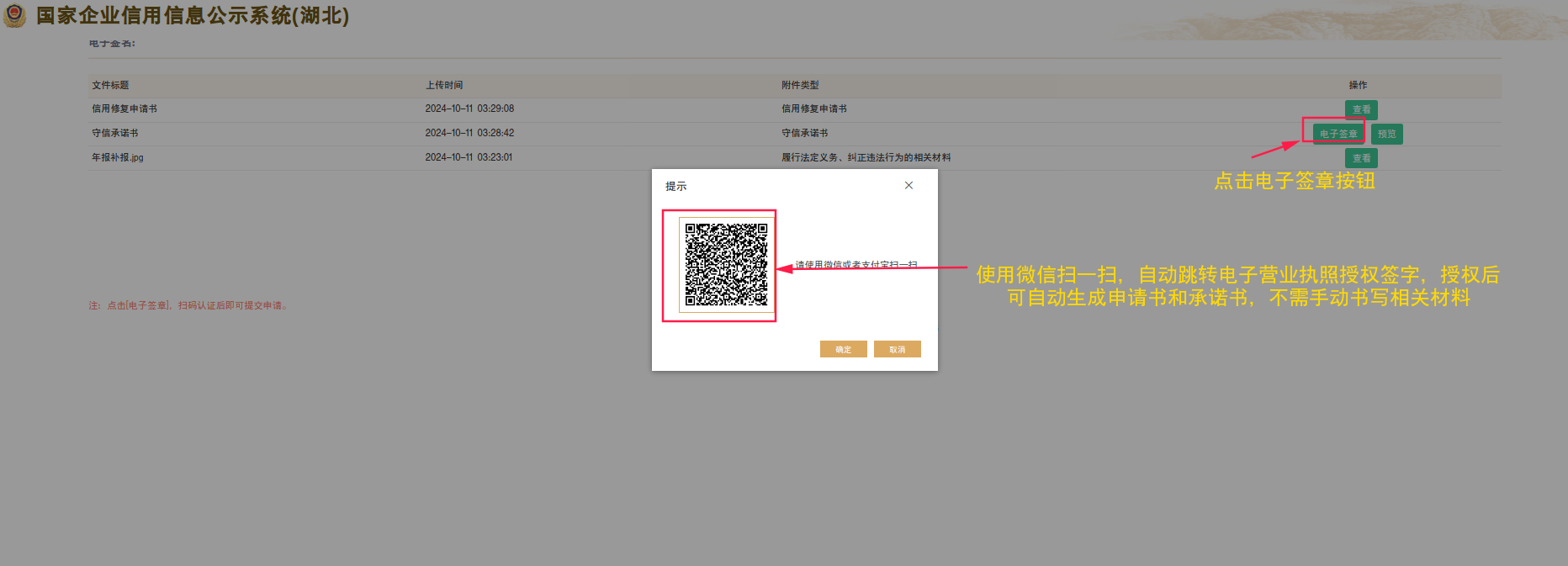
Task: Click the red note 注:点击[电子签章]
Action: (189, 305)
